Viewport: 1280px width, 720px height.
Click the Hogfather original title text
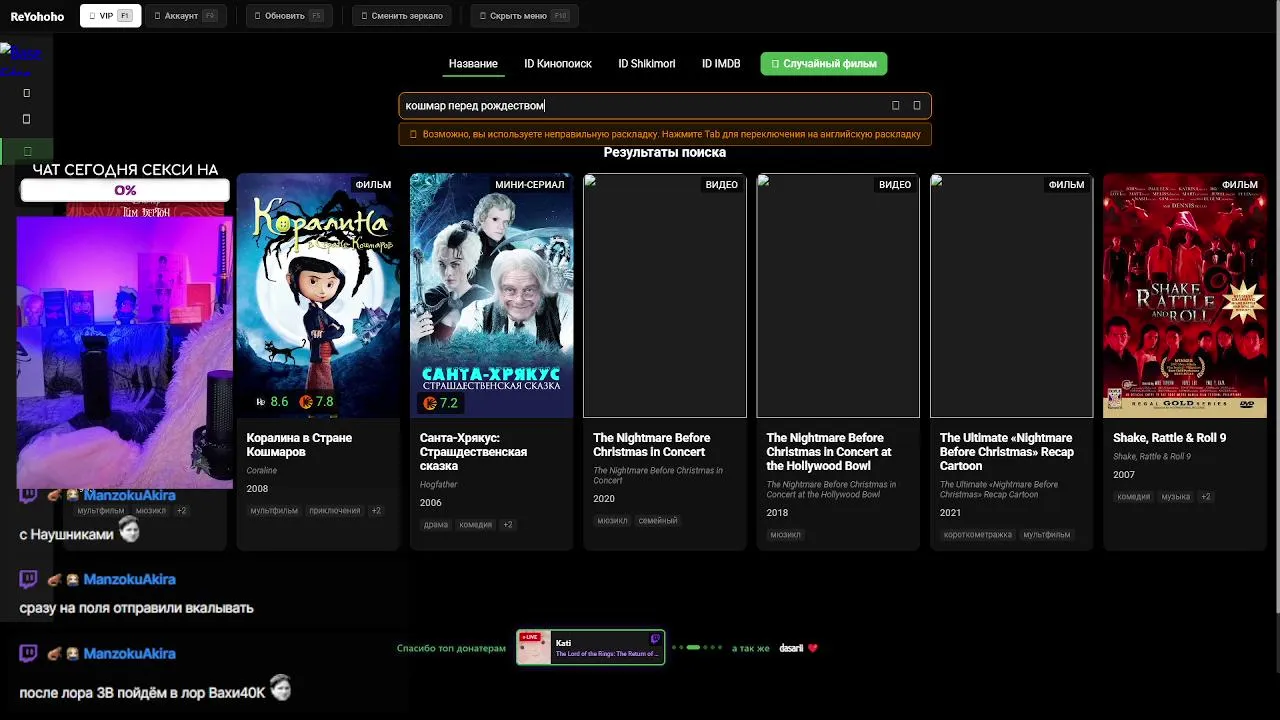pyautogui.click(x=439, y=485)
